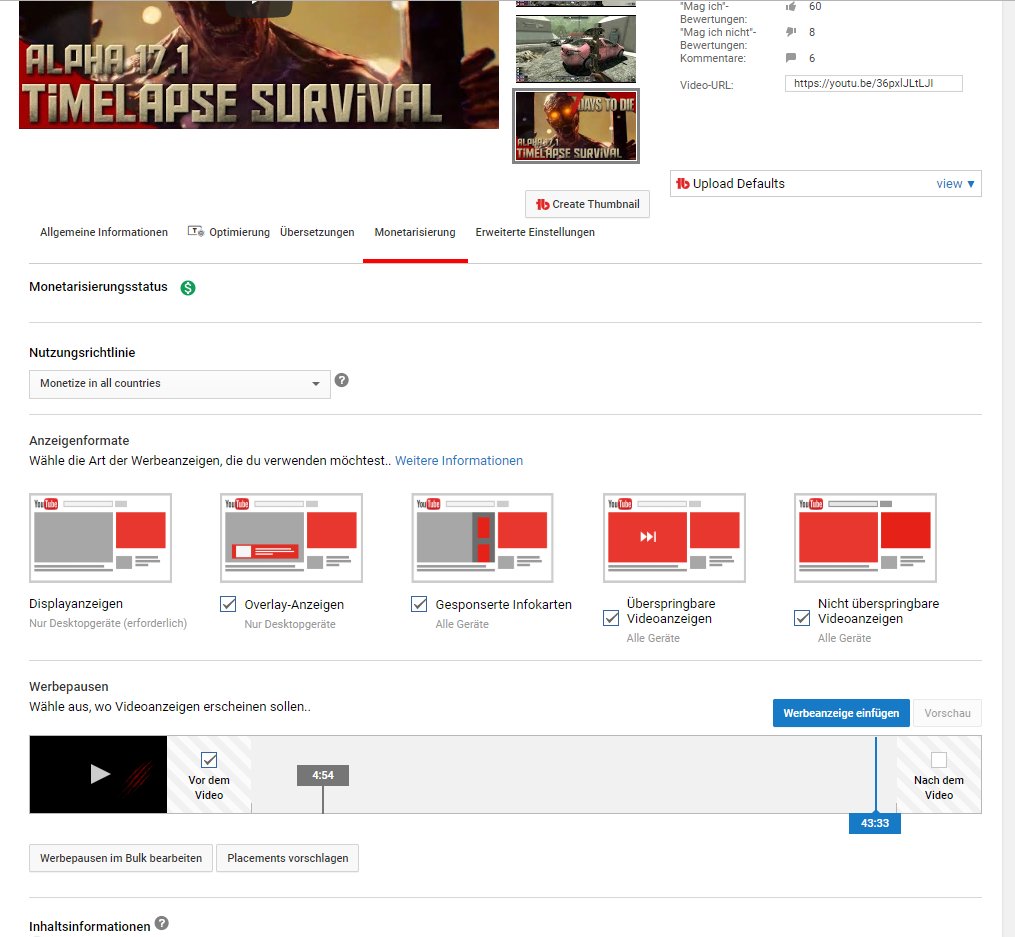Open the Erweiterte Einstellungen tab

(x=535, y=232)
